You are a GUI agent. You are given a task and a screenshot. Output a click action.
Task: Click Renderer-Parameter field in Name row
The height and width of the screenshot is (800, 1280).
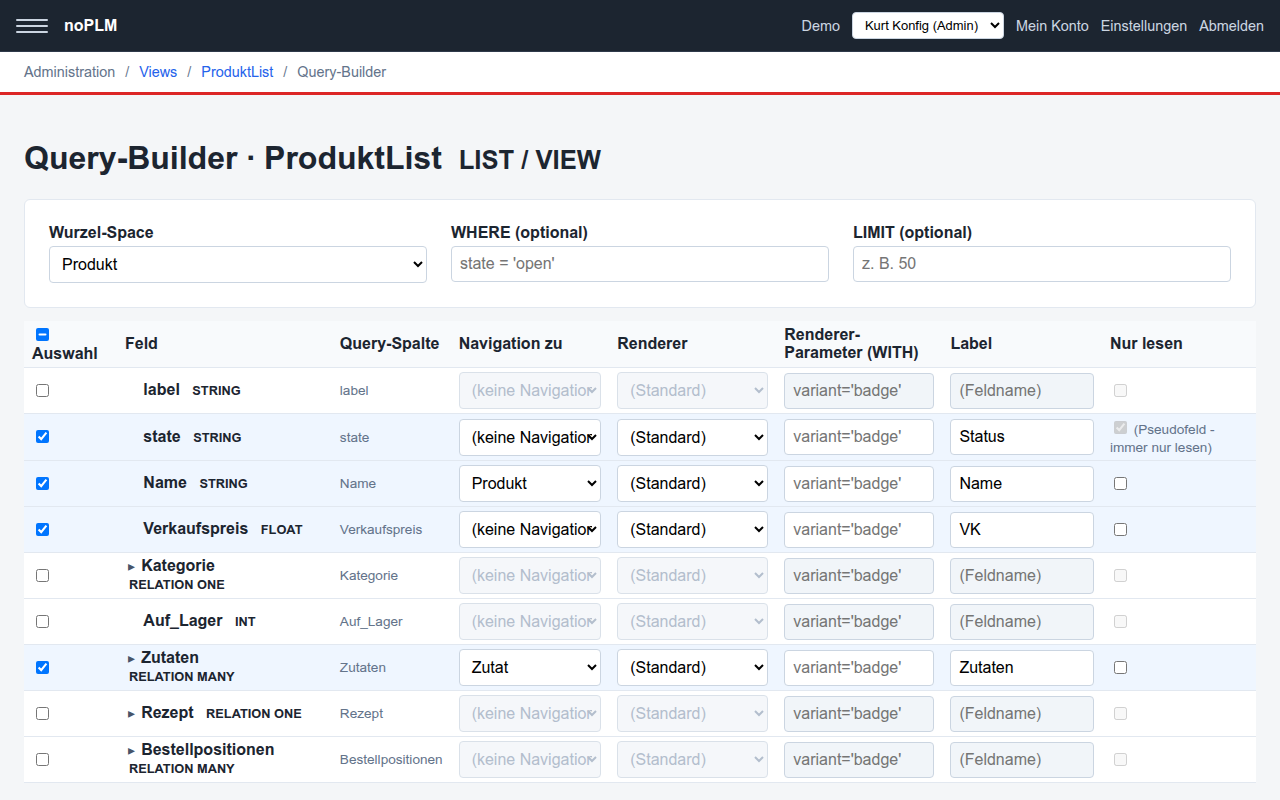(859, 483)
